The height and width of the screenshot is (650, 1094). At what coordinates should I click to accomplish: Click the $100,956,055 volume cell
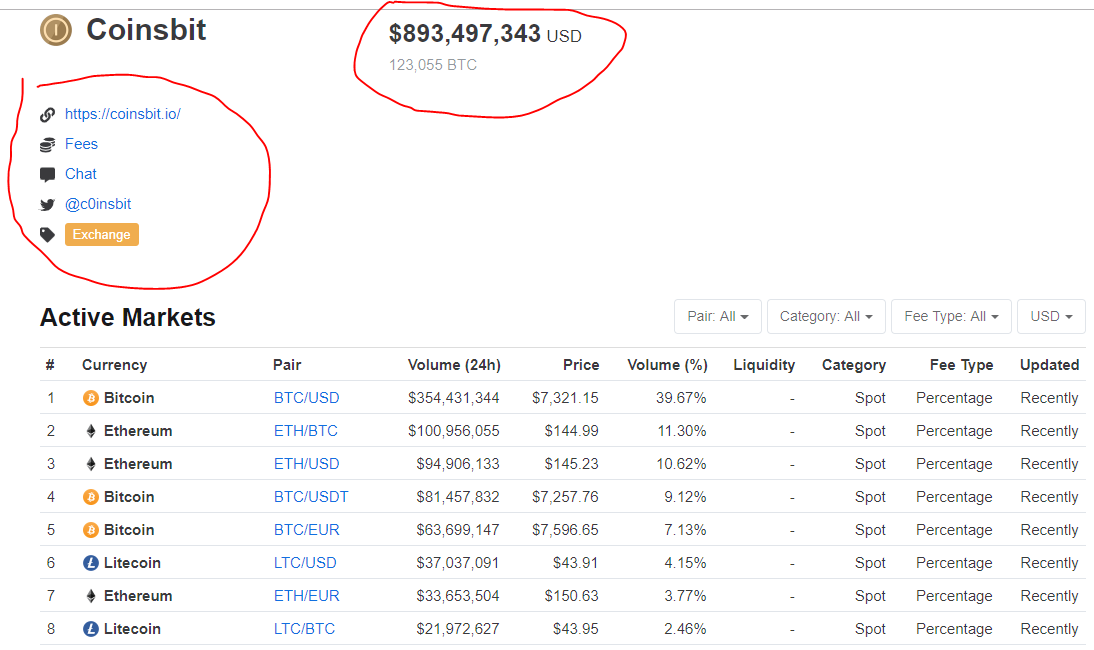[x=454, y=431]
